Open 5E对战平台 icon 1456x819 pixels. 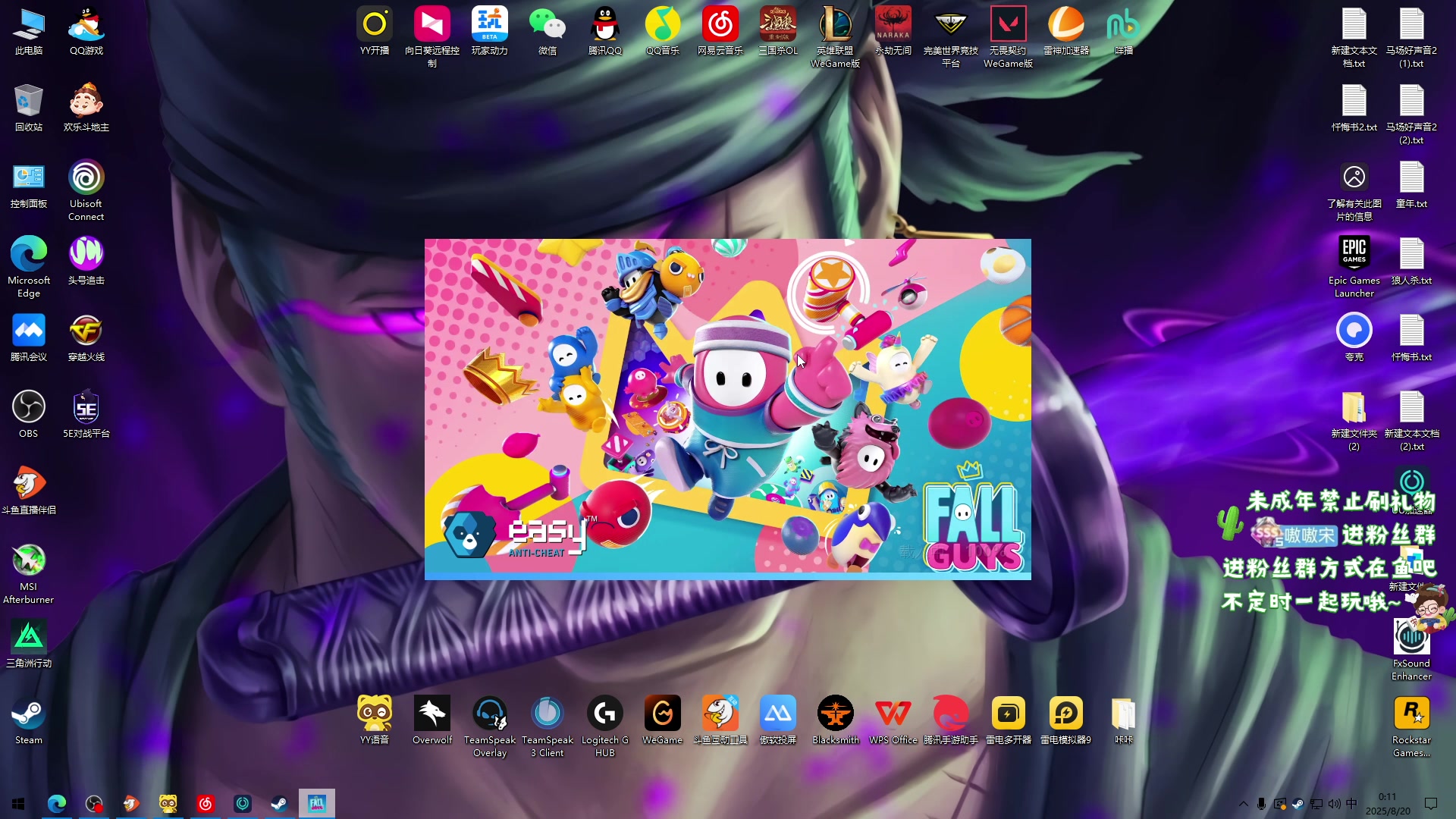(x=86, y=415)
